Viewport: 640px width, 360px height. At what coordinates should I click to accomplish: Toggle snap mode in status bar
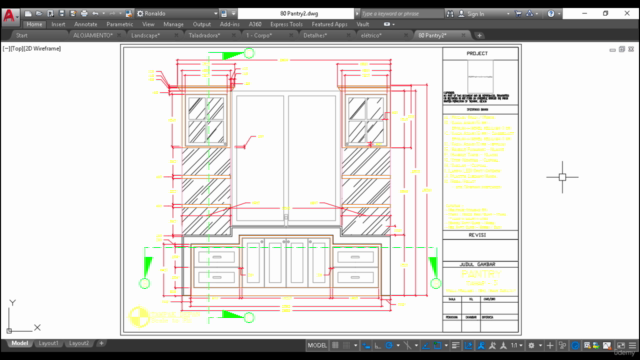point(347,345)
